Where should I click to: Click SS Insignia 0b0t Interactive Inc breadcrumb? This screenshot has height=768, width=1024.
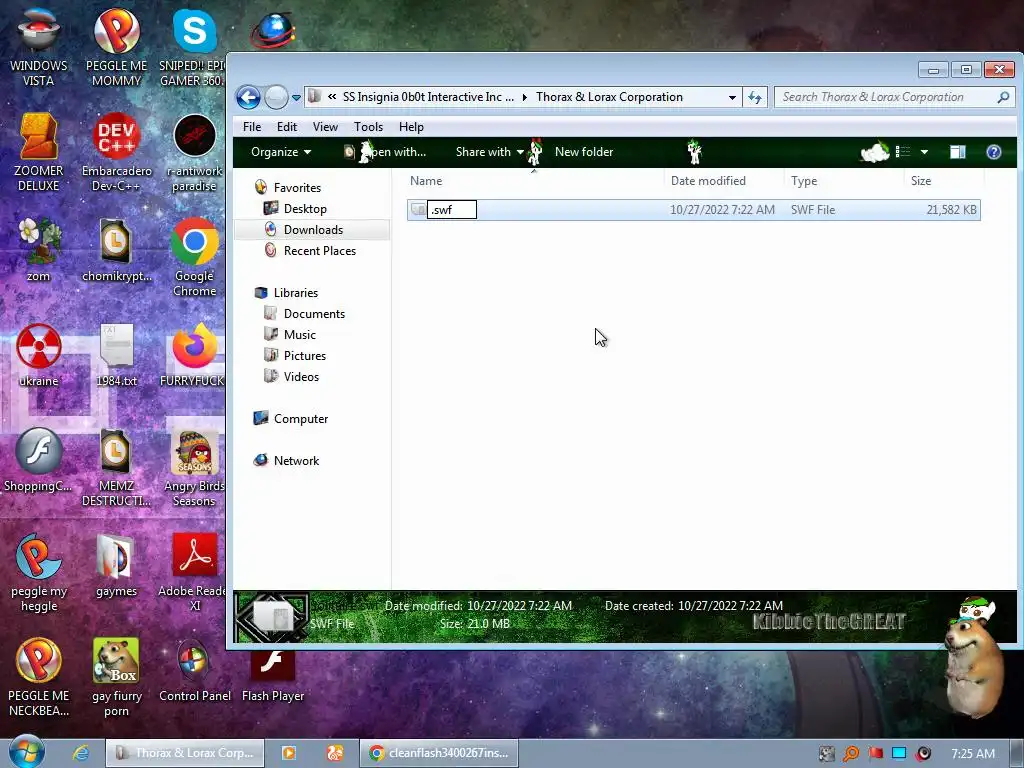pos(428,97)
